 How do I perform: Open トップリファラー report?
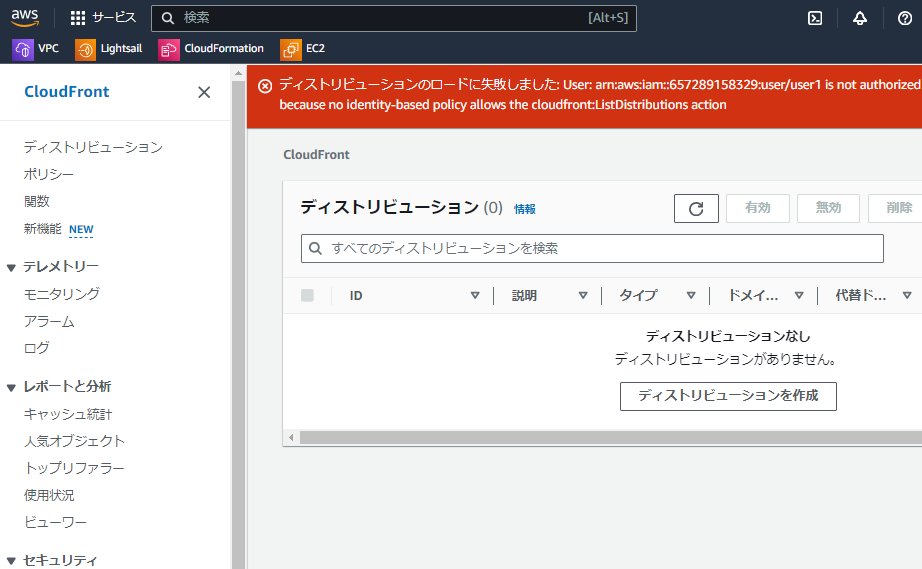tap(74, 468)
